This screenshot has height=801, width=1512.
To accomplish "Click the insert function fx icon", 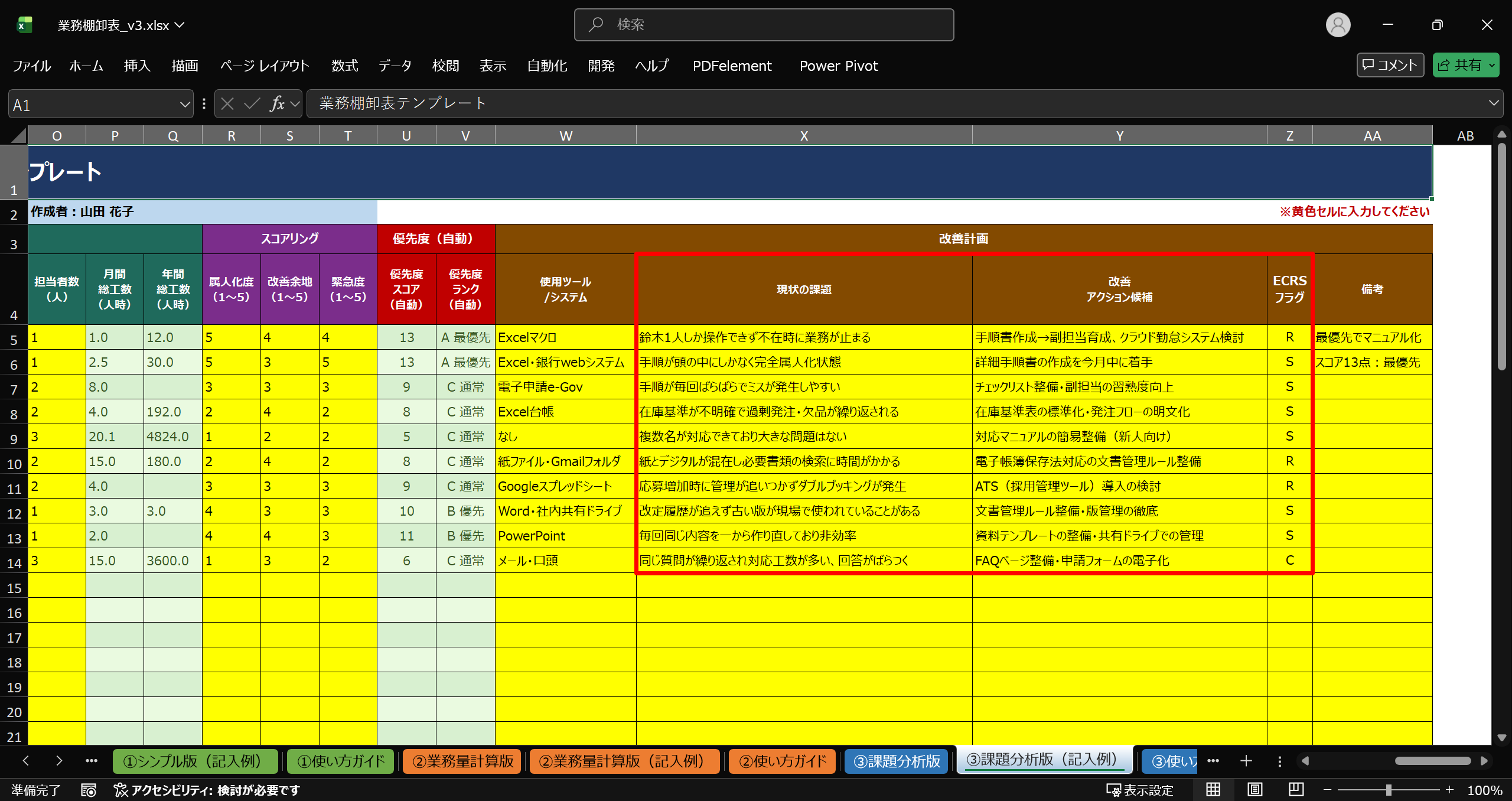I will point(277,104).
